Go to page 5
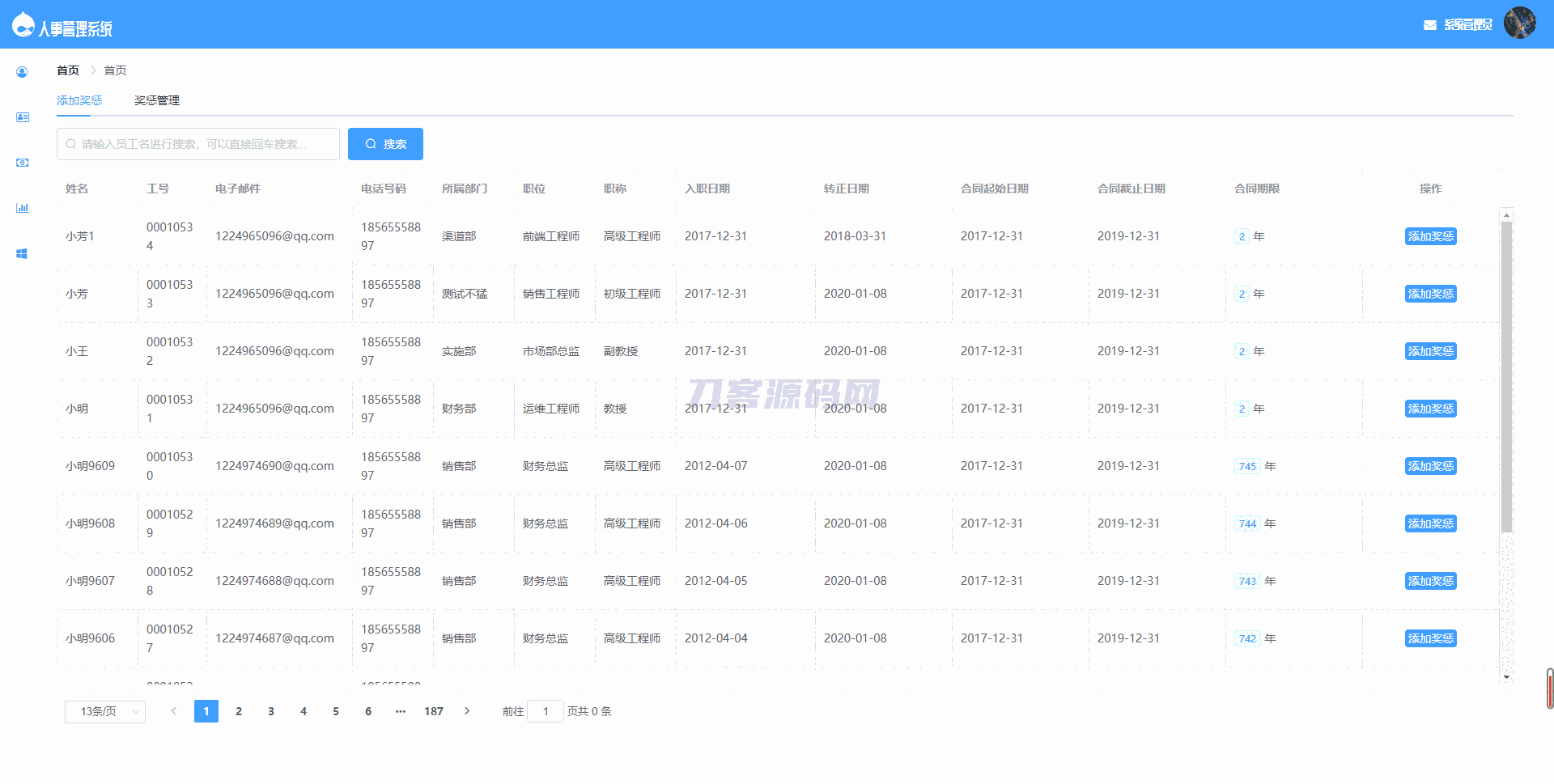The width and height of the screenshot is (1554, 784). click(x=336, y=711)
